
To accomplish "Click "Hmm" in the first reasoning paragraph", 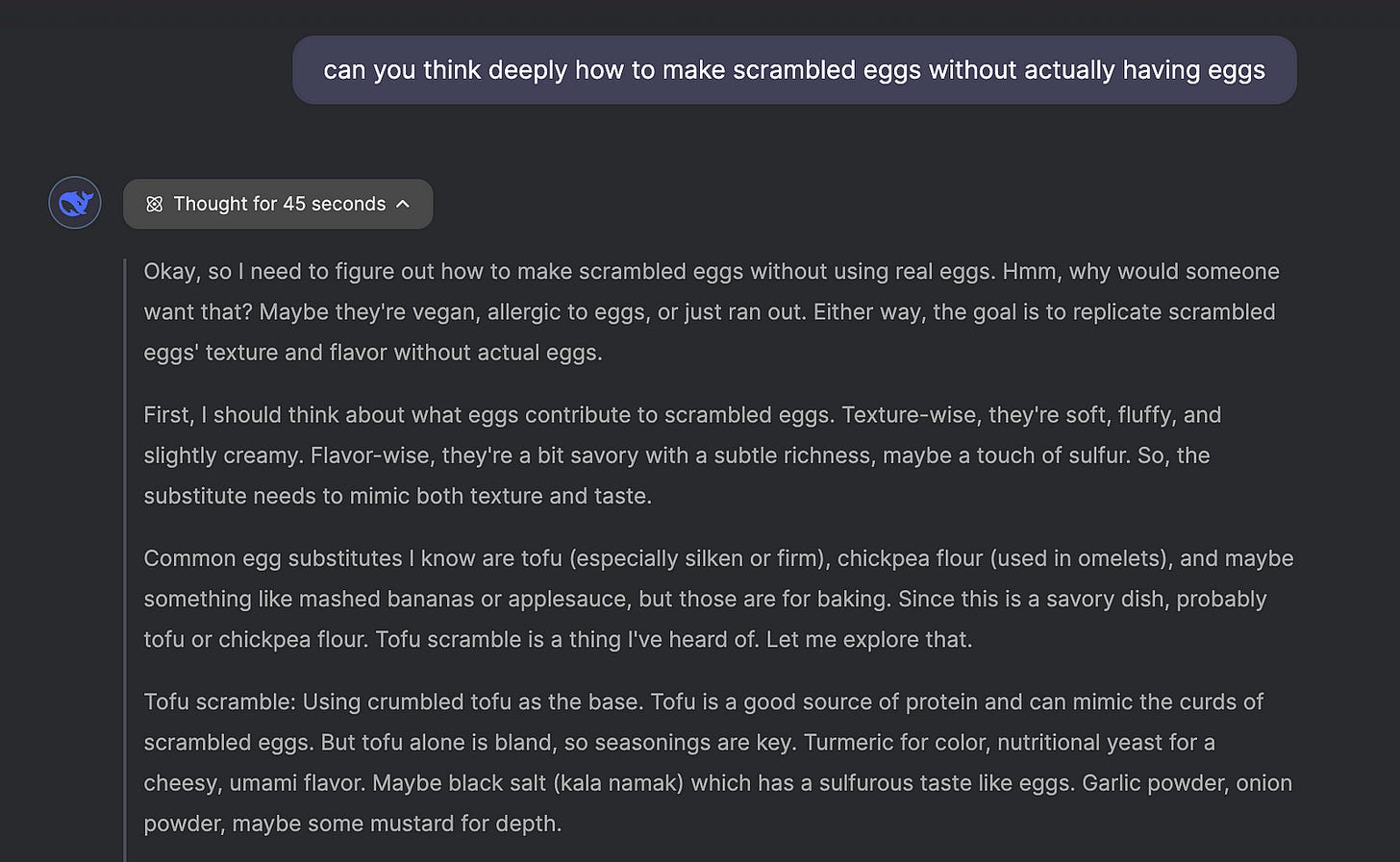I will [1030, 272].
